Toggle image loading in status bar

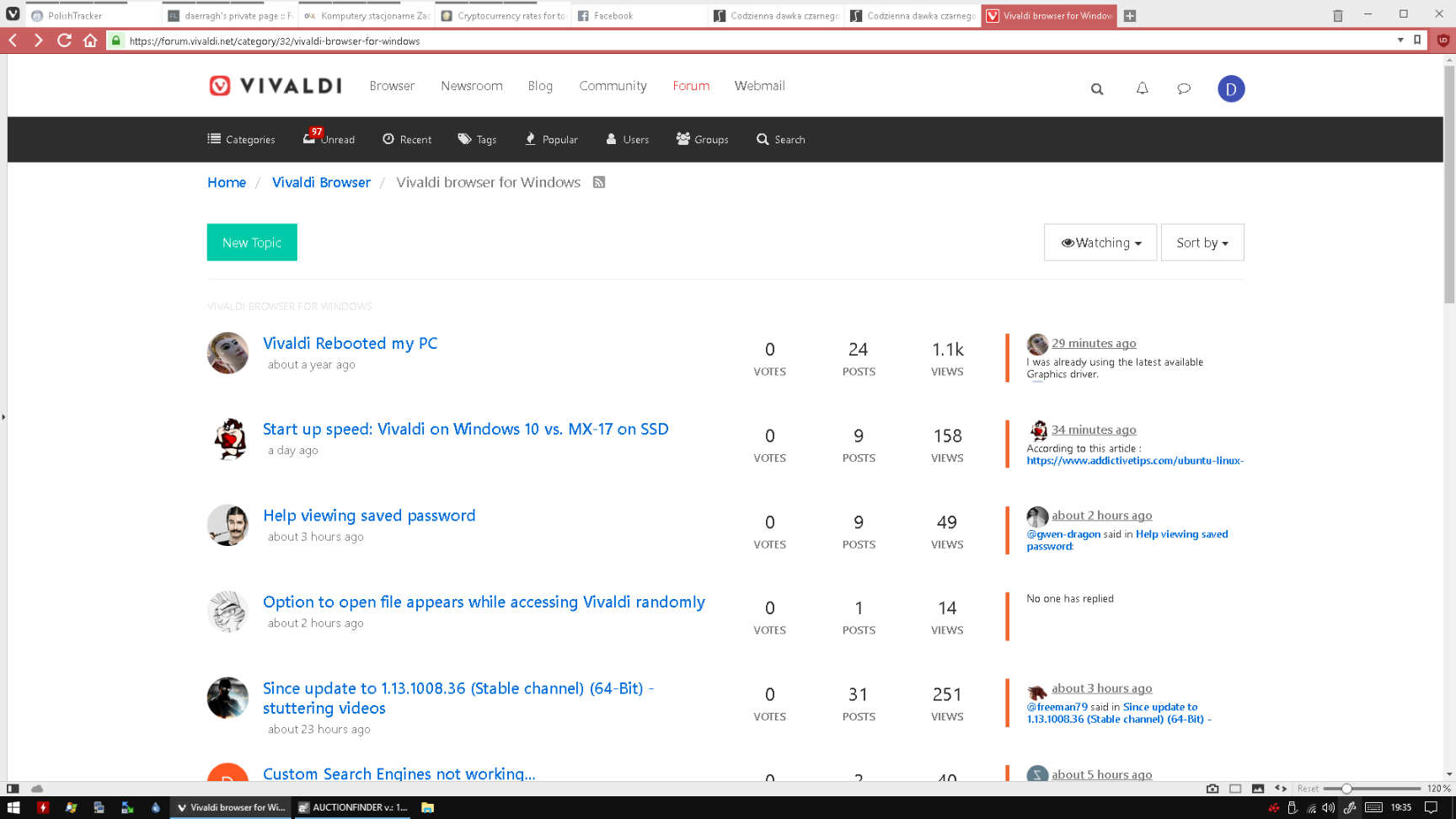coord(1258,789)
